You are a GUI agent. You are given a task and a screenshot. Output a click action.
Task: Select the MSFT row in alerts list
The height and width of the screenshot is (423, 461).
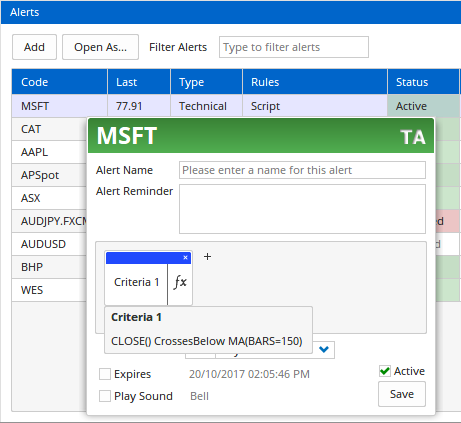[235, 106]
